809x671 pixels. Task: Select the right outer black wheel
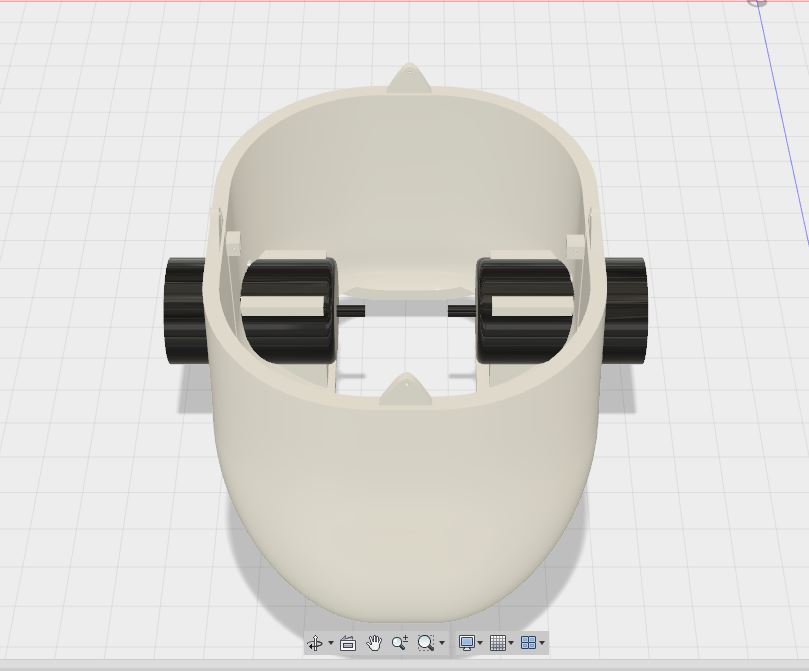tap(624, 311)
